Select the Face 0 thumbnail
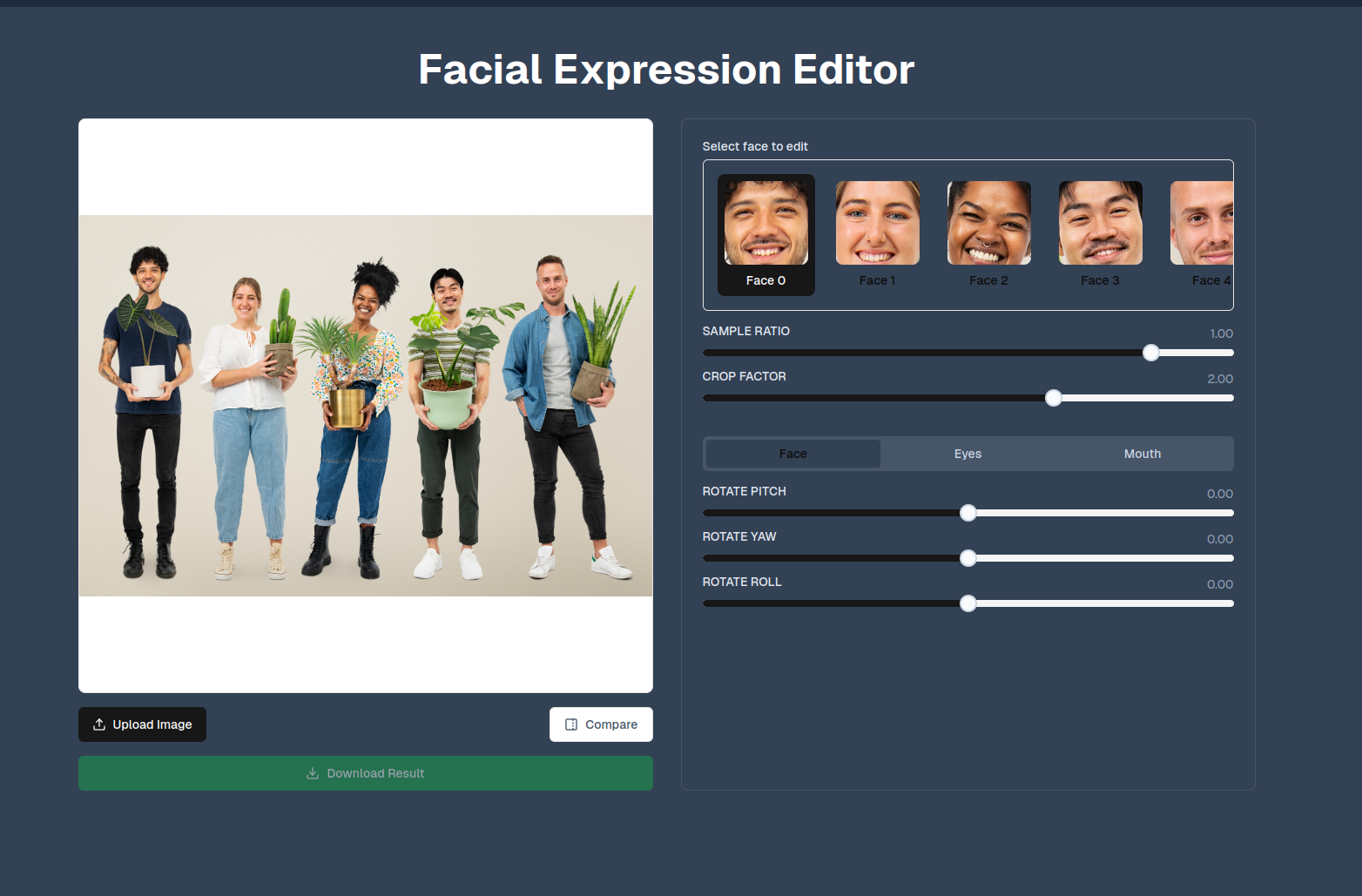 (766, 235)
